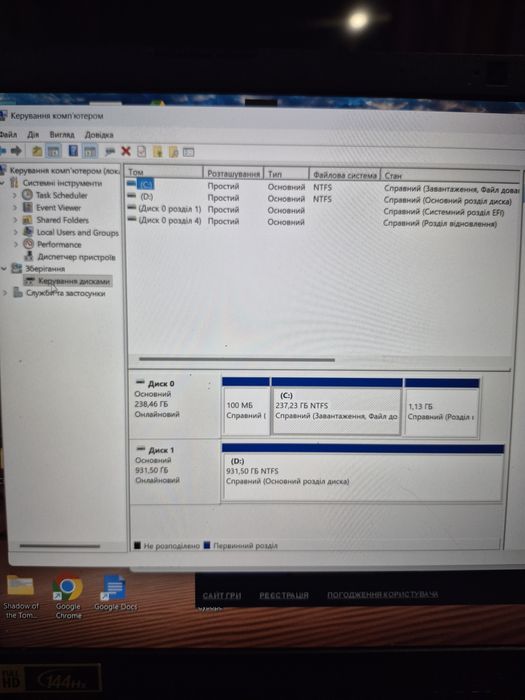The width and height of the screenshot is (525, 700).
Task: Click the view settings icon at toolbar end
Action: click(x=188, y=152)
